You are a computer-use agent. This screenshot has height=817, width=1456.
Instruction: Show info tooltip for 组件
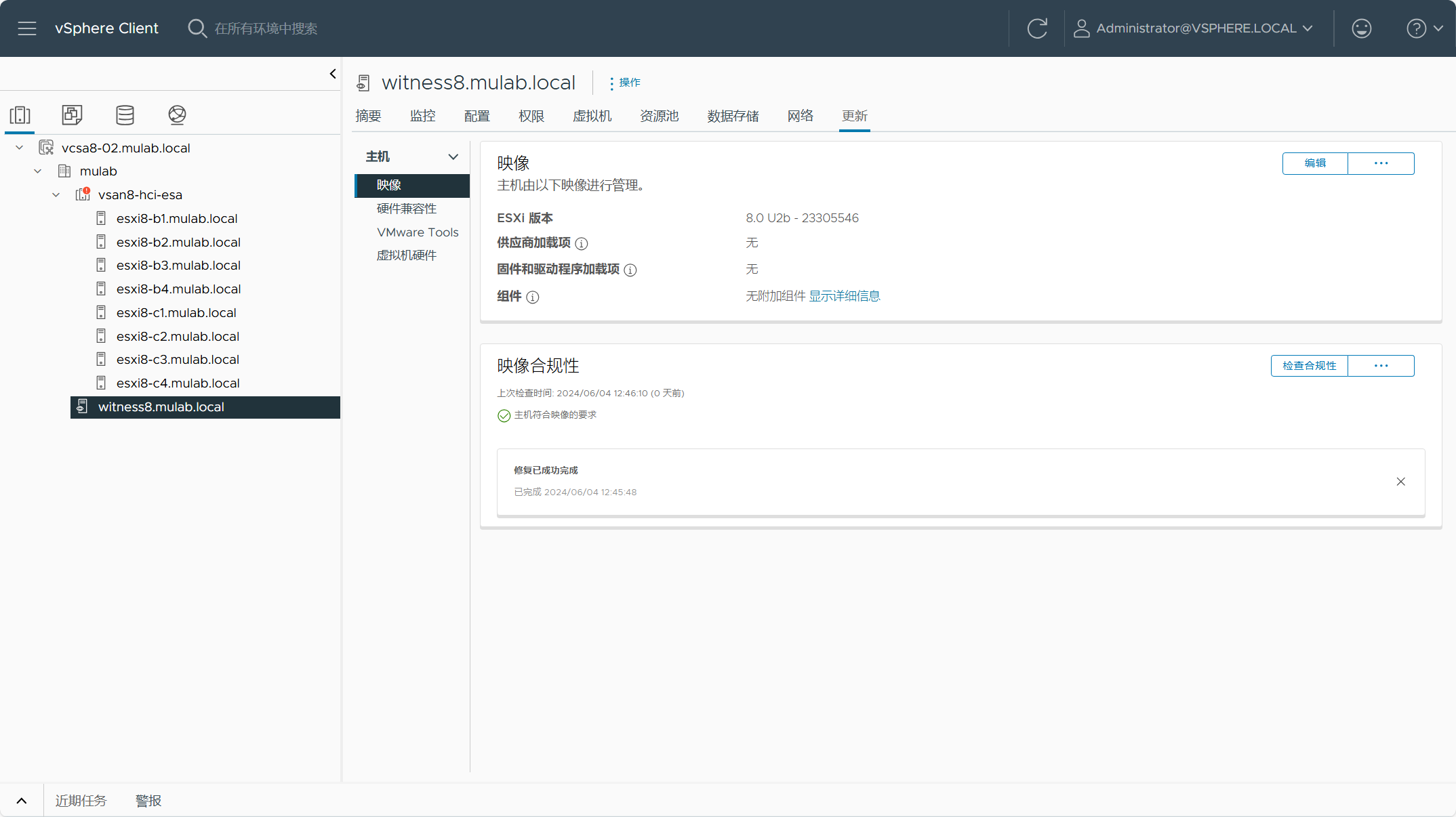point(533,297)
